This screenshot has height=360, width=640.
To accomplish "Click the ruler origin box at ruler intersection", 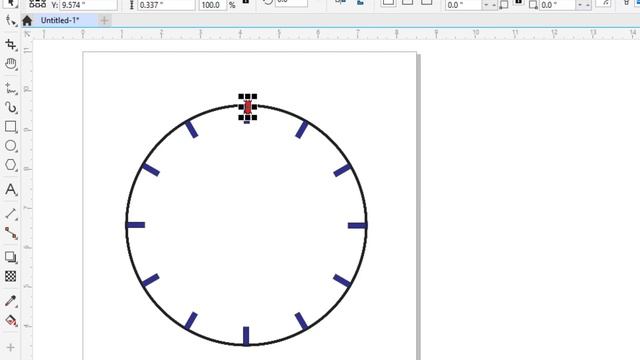I will 27,34.
